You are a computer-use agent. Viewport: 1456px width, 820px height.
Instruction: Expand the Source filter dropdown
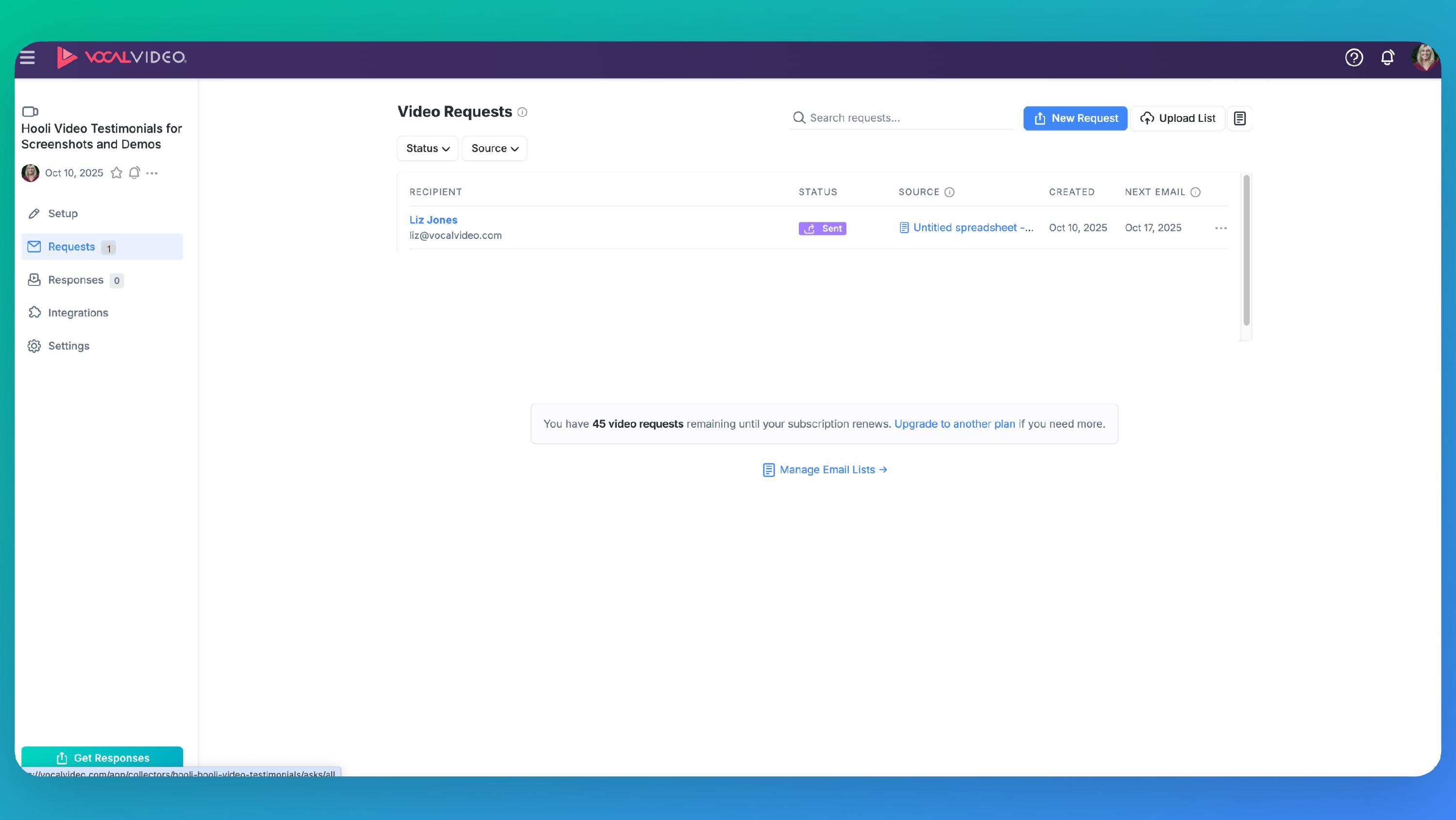pyautogui.click(x=495, y=148)
